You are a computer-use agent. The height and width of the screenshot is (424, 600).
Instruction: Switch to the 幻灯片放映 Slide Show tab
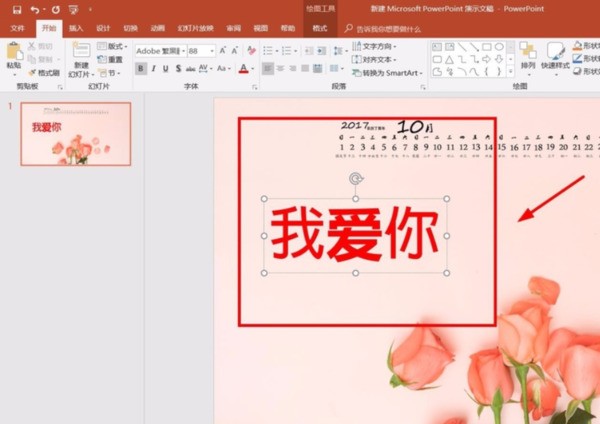point(195,28)
